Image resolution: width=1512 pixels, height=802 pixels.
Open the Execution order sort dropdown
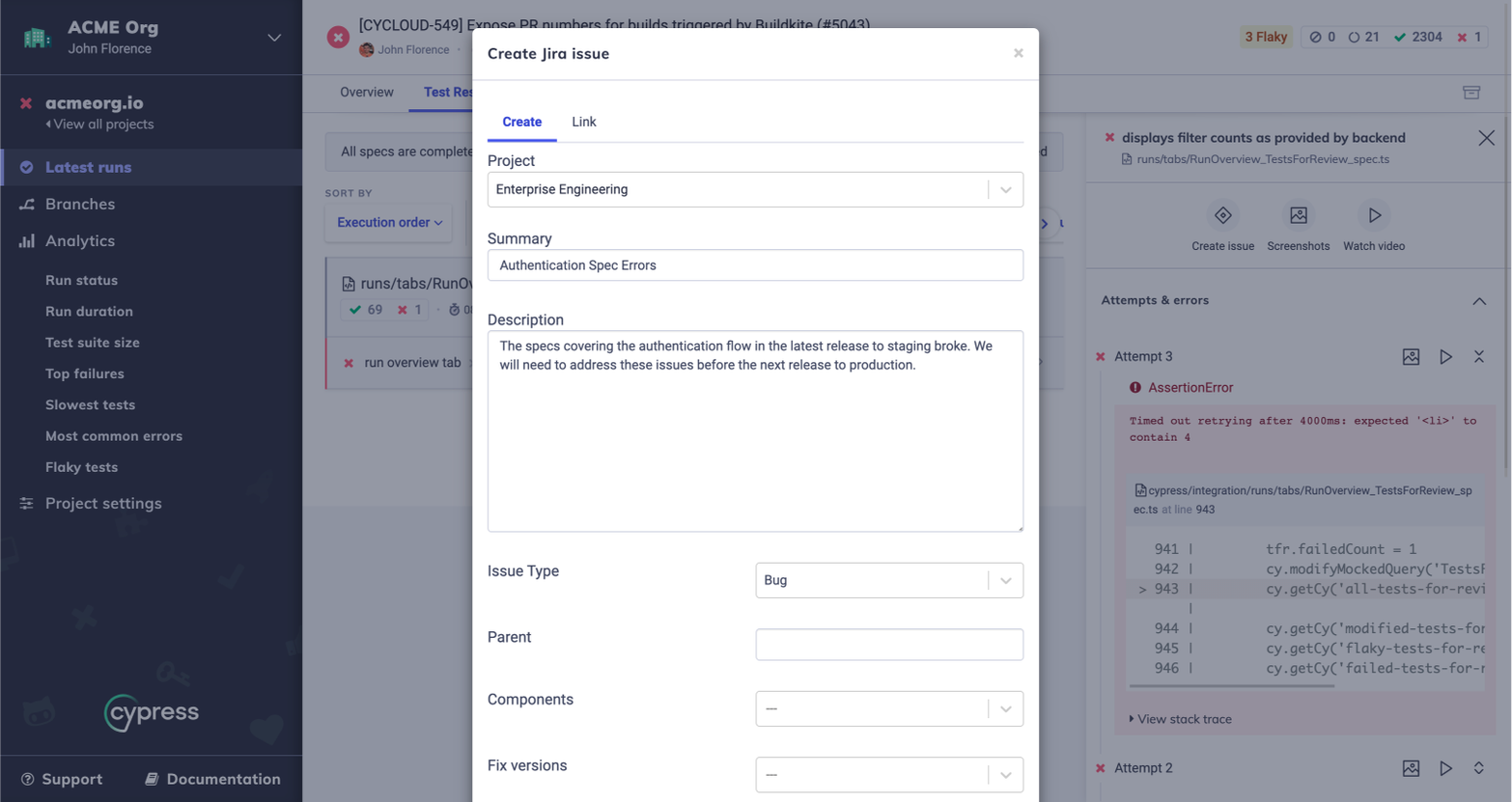389,222
